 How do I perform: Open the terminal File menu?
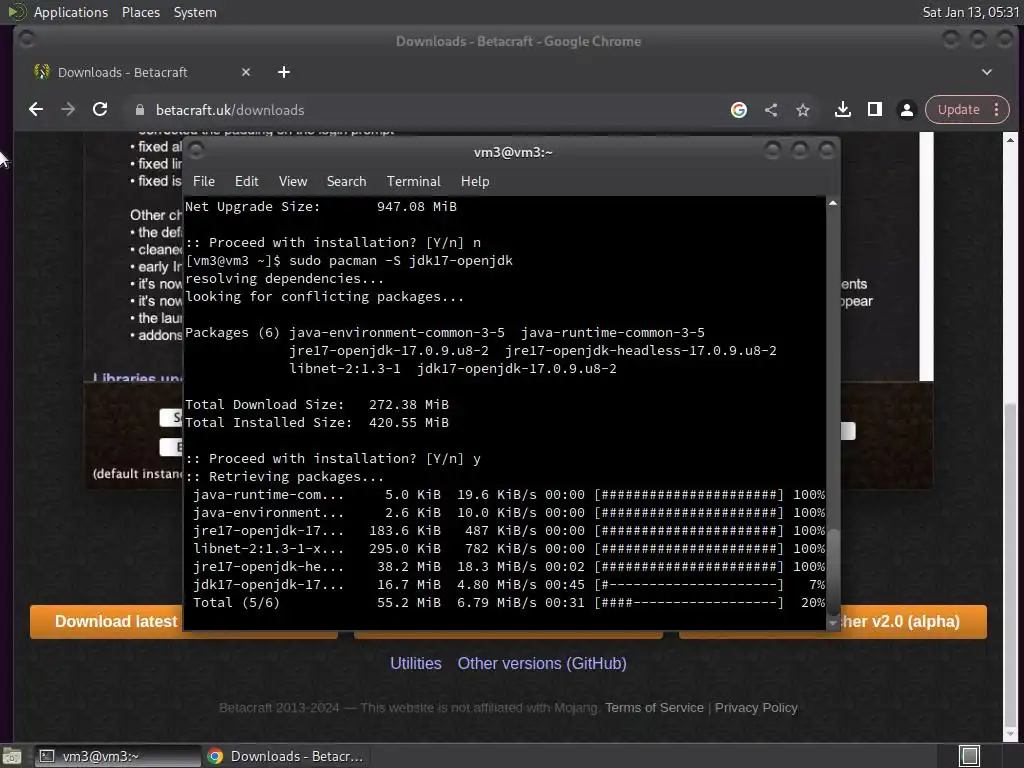(204, 181)
